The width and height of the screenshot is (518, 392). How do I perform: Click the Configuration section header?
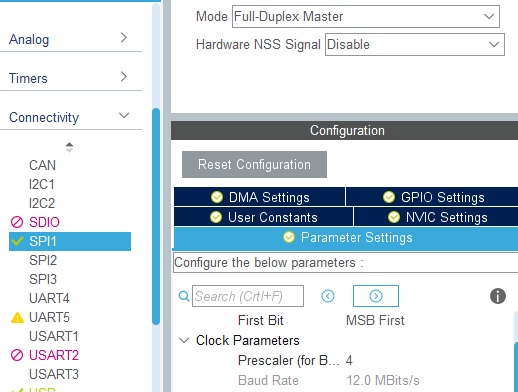click(345, 130)
